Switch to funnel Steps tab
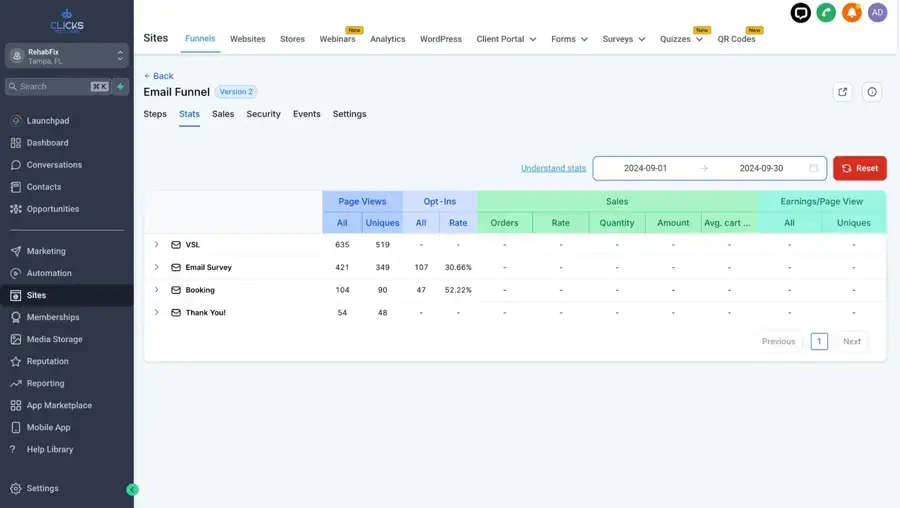 click(x=155, y=114)
